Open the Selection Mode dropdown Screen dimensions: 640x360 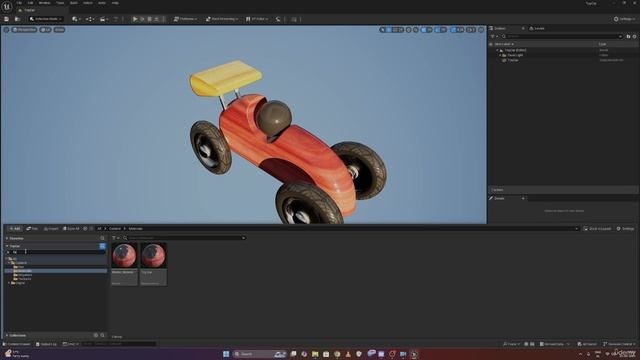(x=45, y=19)
